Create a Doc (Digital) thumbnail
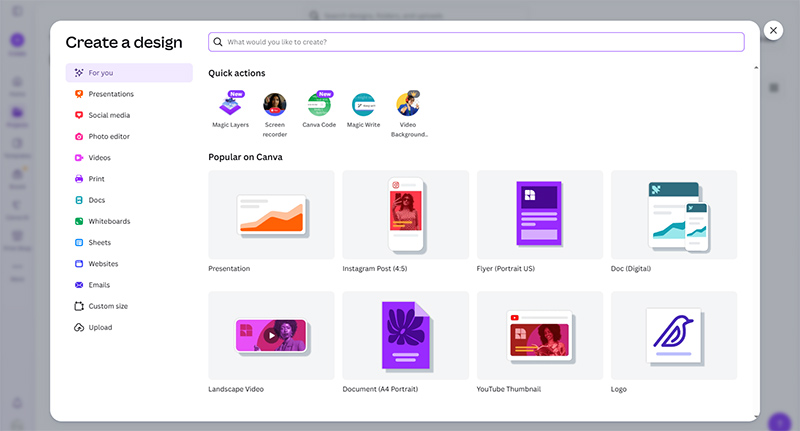The image size is (800, 431). tap(674, 215)
